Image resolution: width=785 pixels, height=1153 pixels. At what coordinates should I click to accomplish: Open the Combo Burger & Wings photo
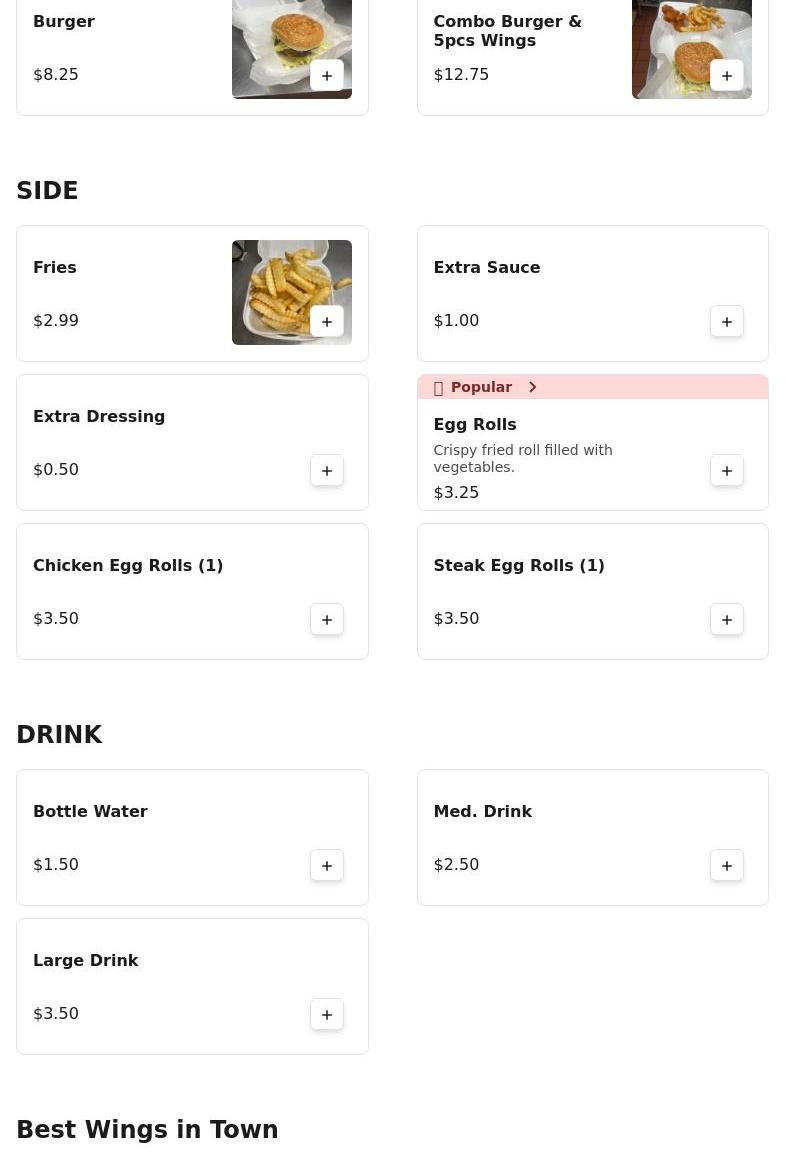[x=692, y=49]
